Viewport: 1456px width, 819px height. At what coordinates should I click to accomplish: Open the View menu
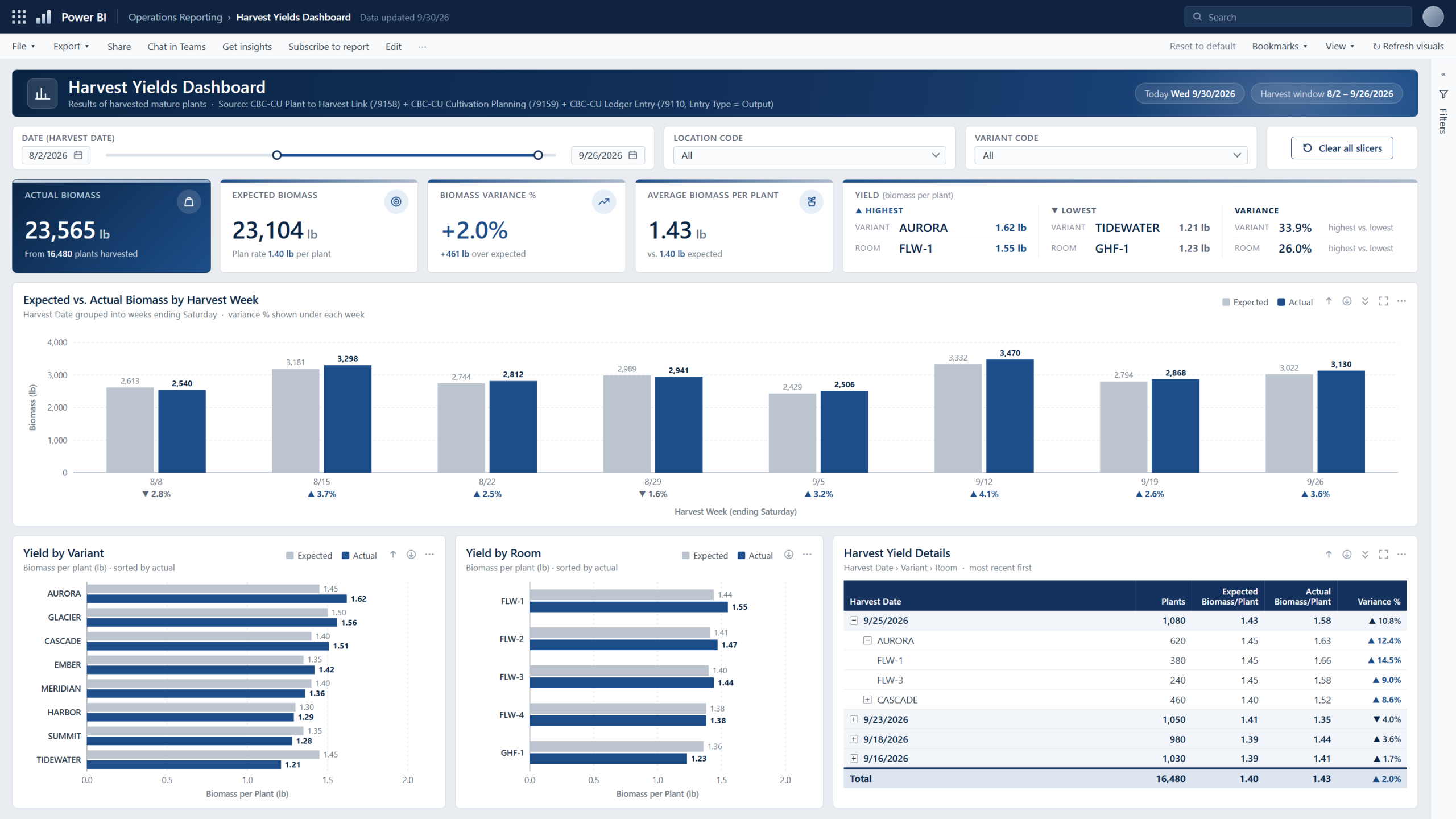click(x=1339, y=47)
